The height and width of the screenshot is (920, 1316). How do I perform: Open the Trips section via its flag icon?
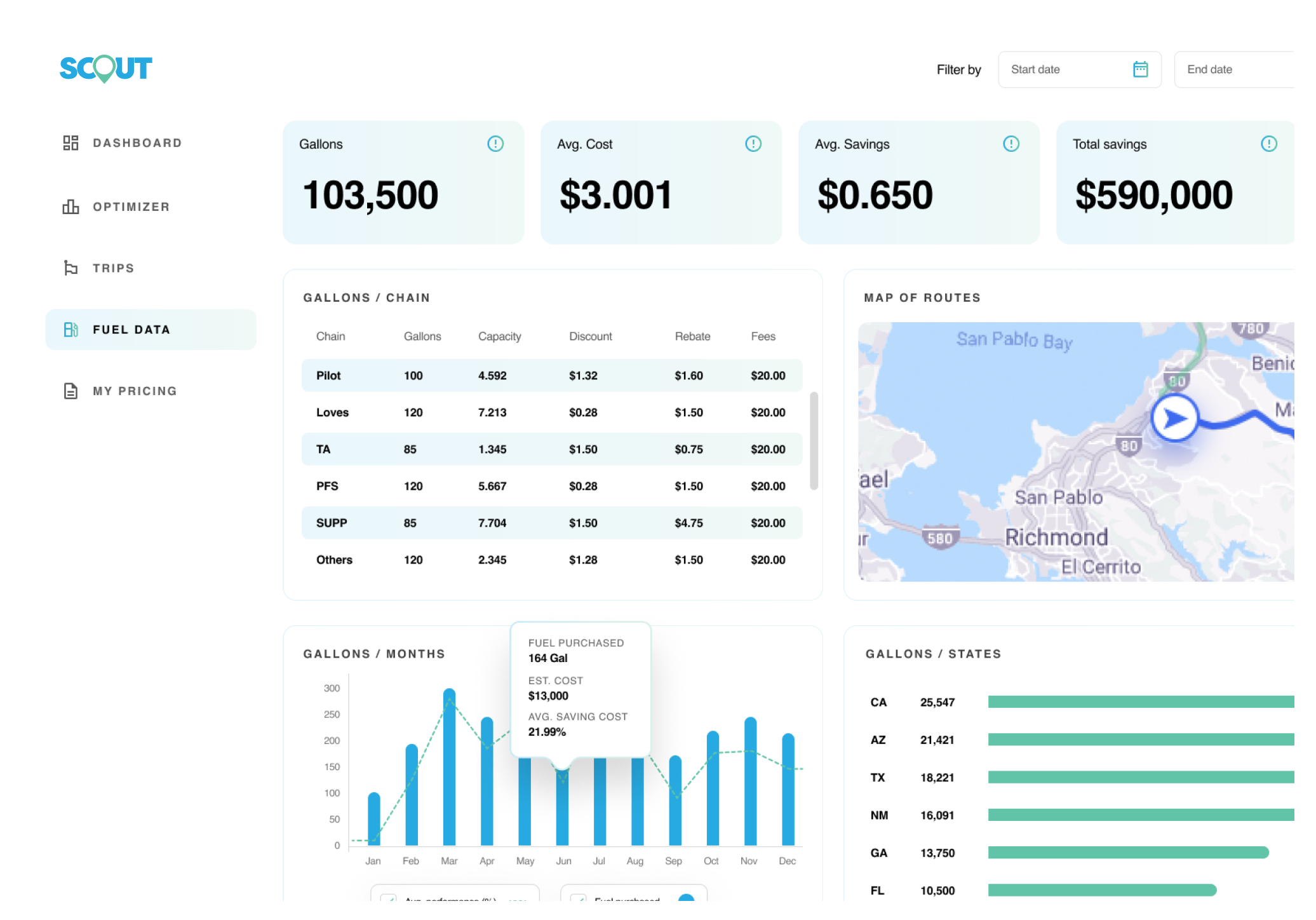pos(72,267)
